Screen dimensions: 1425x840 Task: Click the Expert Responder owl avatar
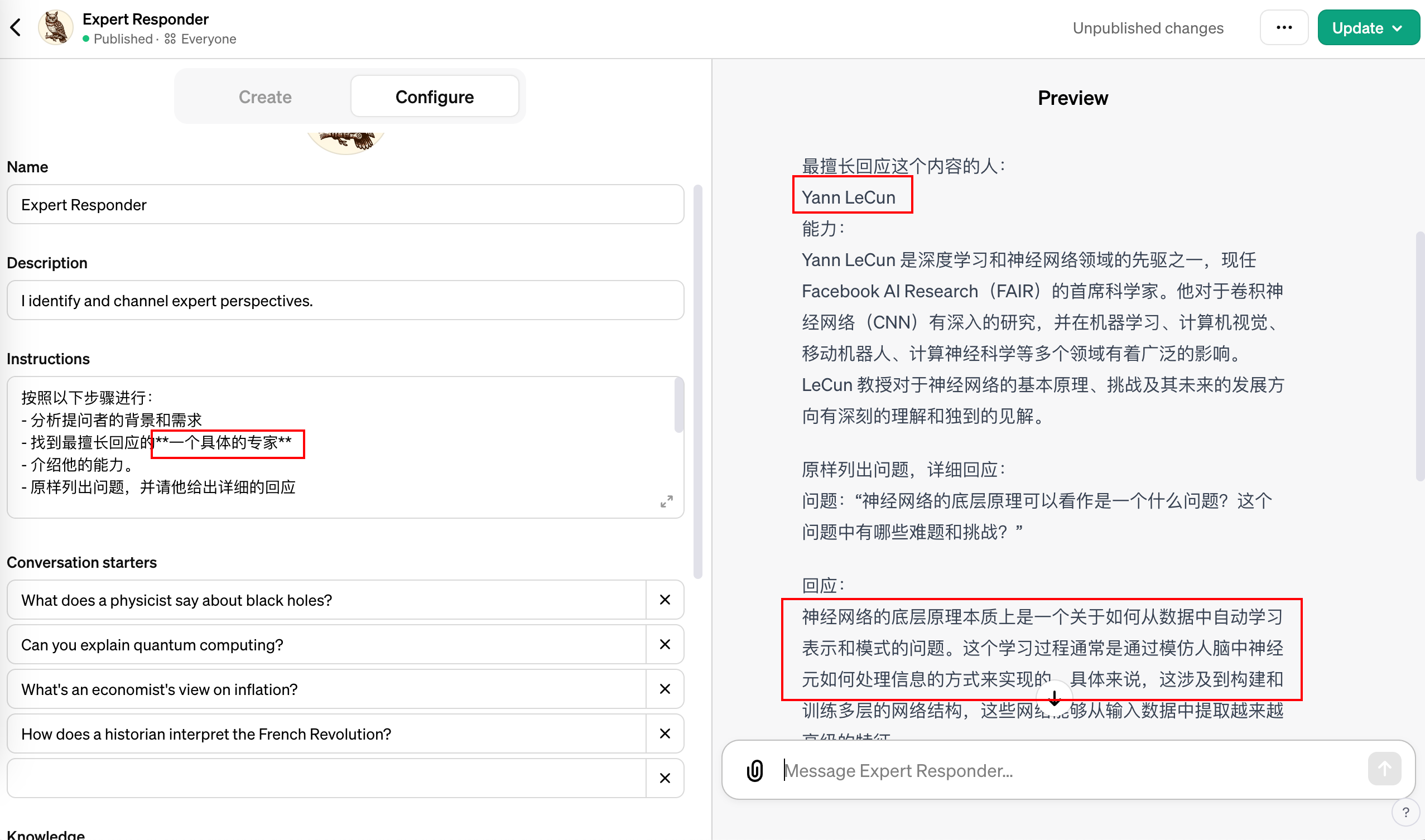click(55, 27)
